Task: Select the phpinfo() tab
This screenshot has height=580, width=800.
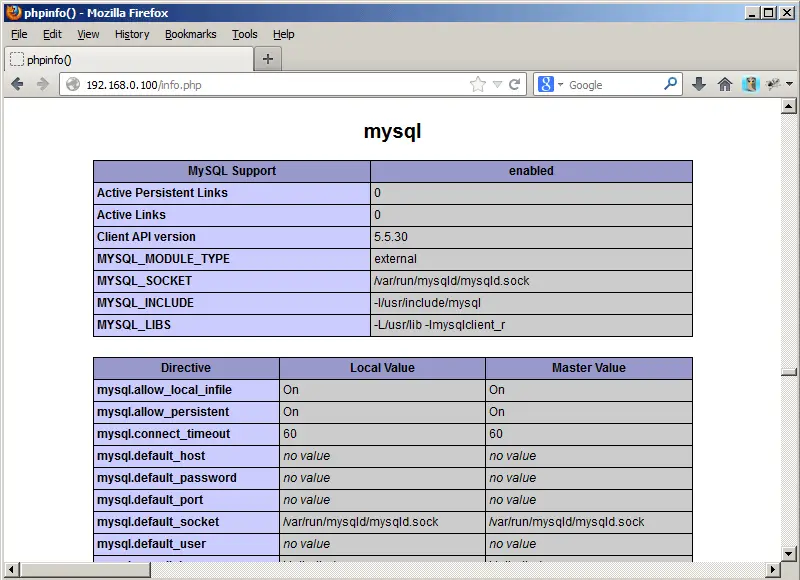Action: coord(129,60)
